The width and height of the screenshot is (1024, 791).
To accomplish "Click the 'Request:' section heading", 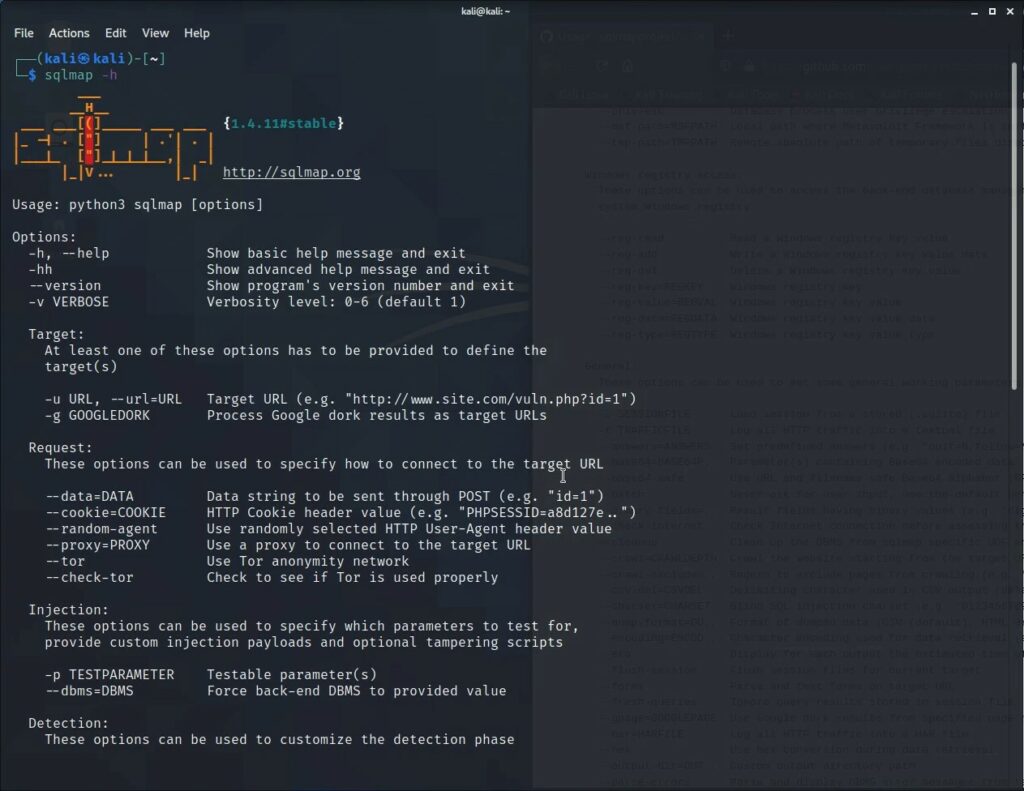I will 60,448.
